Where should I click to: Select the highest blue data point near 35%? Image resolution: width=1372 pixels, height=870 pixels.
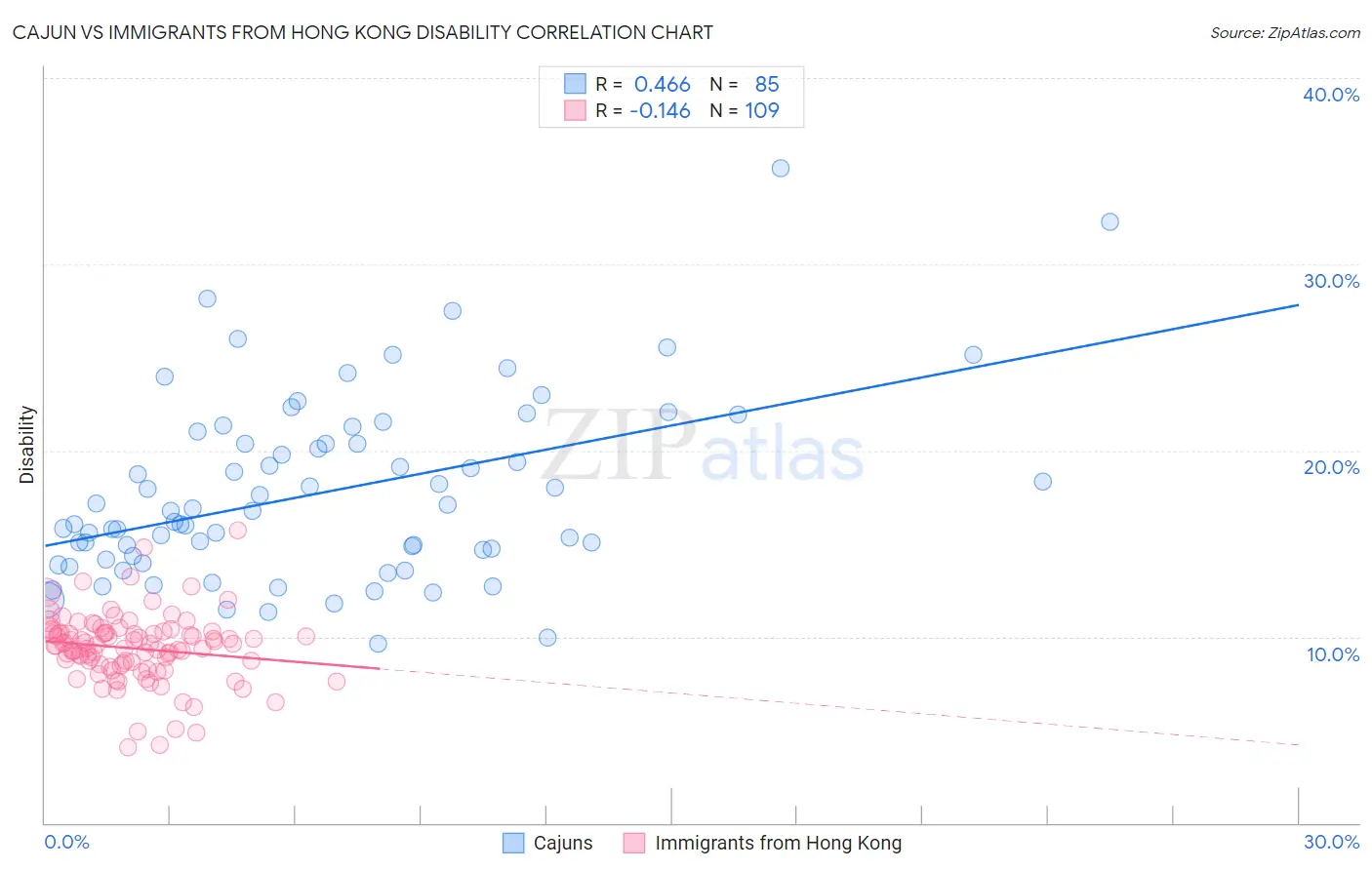pos(781,168)
